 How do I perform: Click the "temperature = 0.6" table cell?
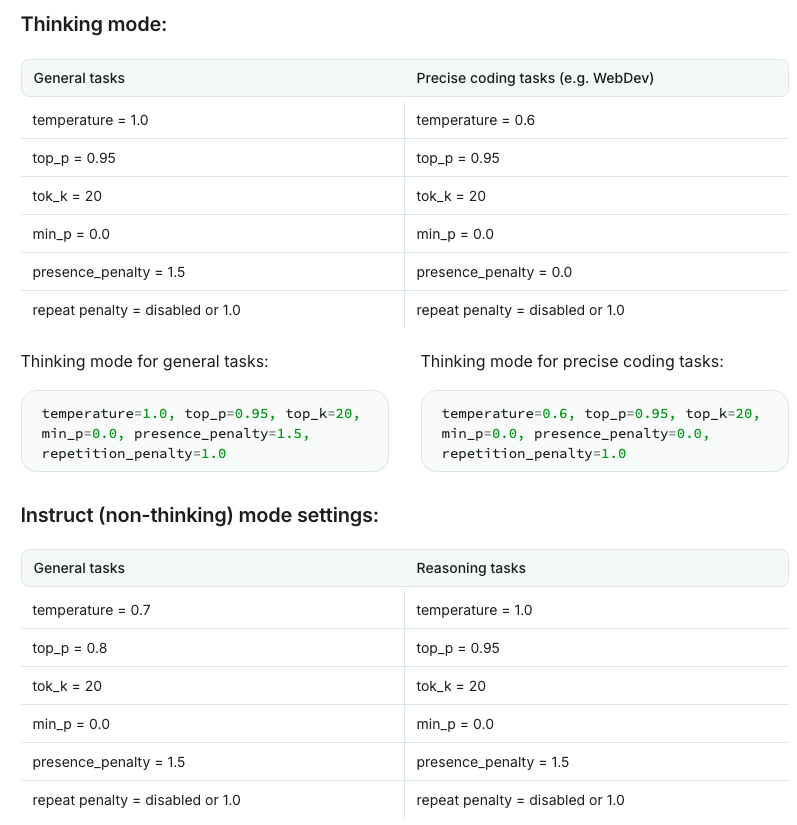(x=475, y=120)
